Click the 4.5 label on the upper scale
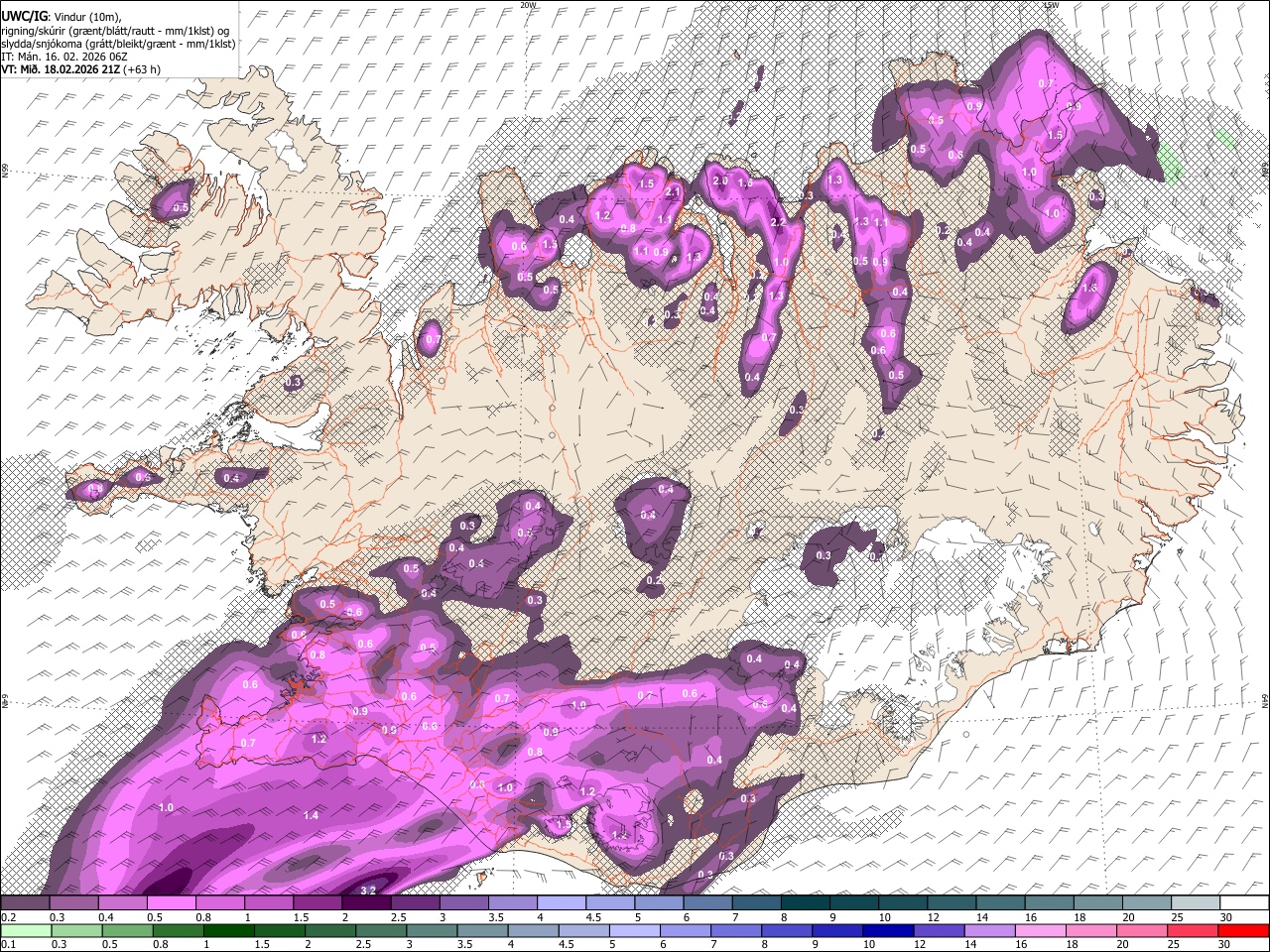This screenshot has height=952, width=1270. coord(593,917)
